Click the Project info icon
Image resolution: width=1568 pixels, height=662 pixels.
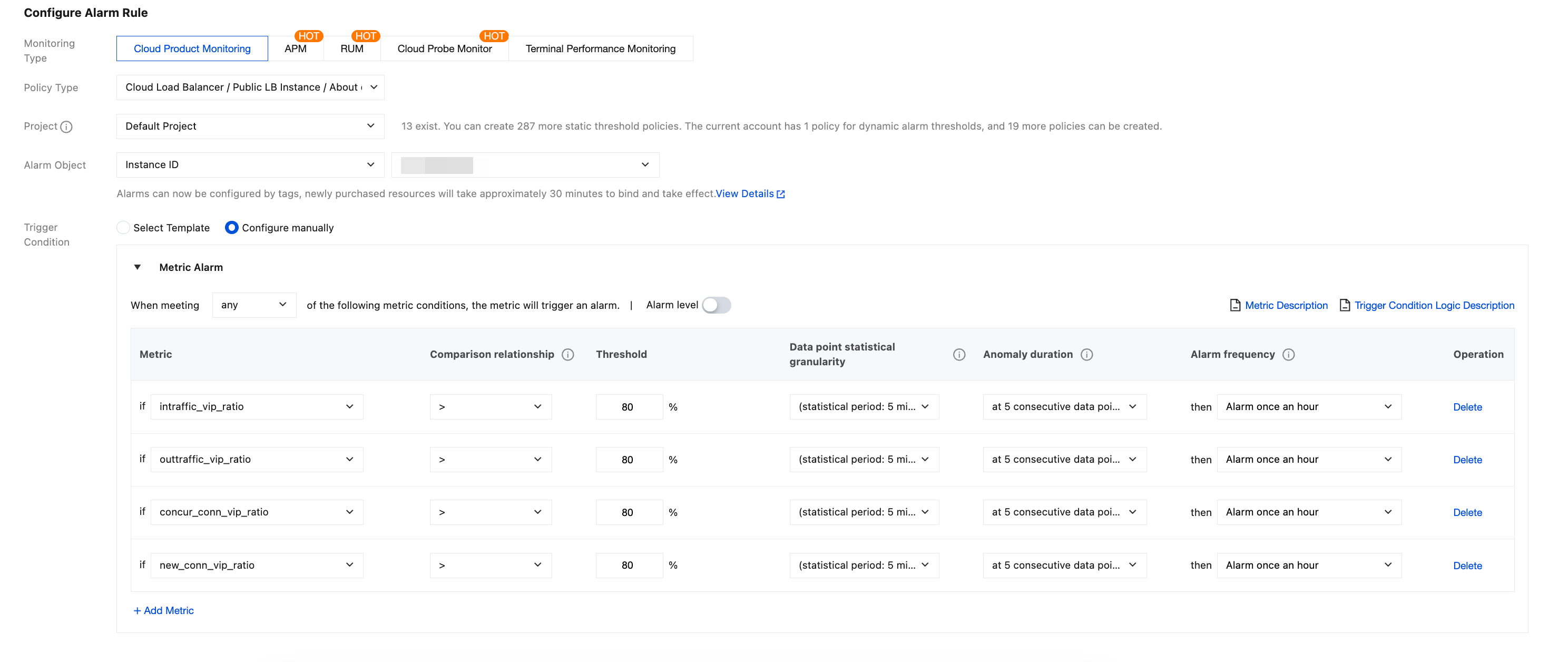[66, 126]
